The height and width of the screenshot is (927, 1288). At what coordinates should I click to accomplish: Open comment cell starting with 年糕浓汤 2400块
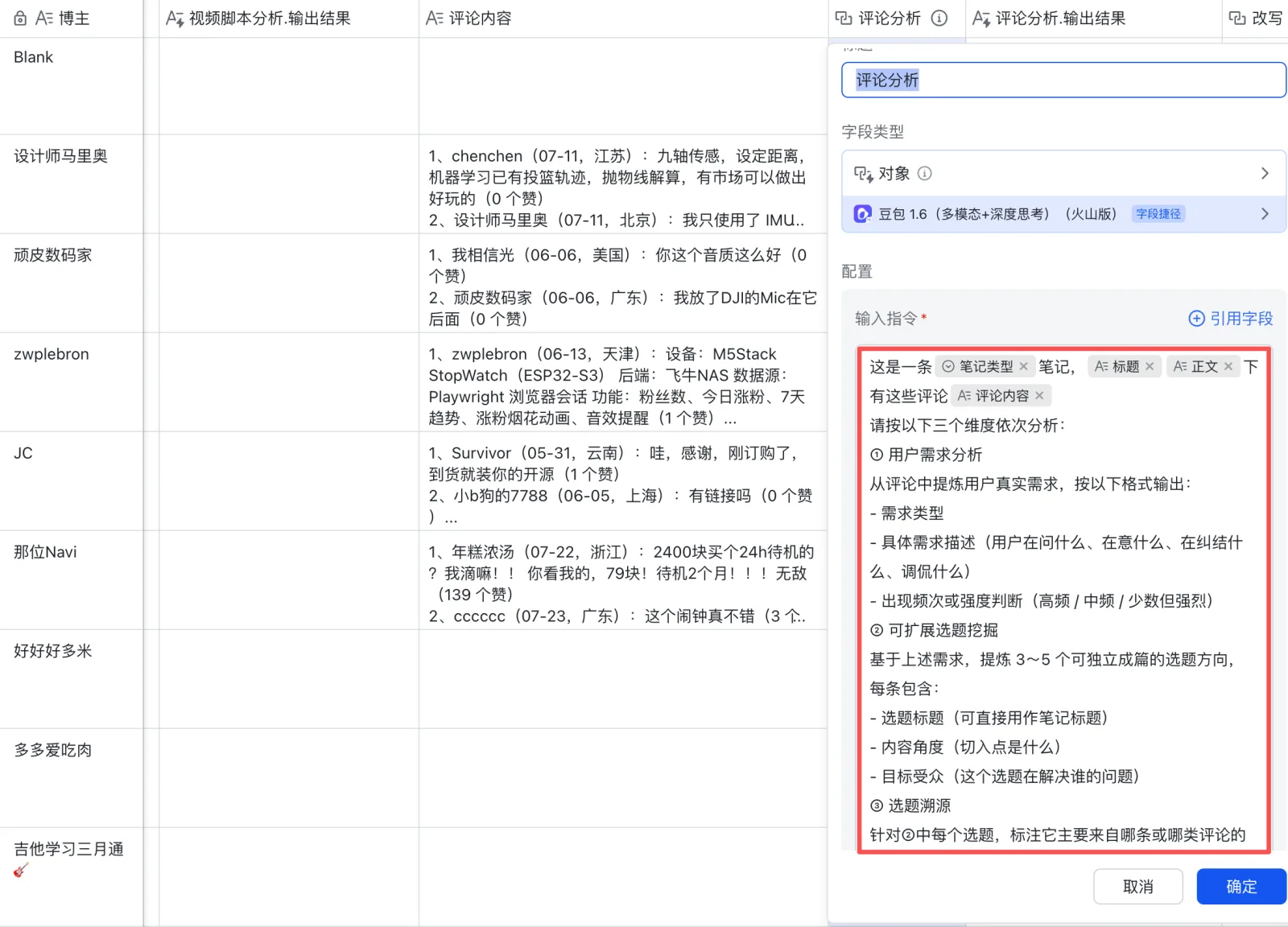623,579
